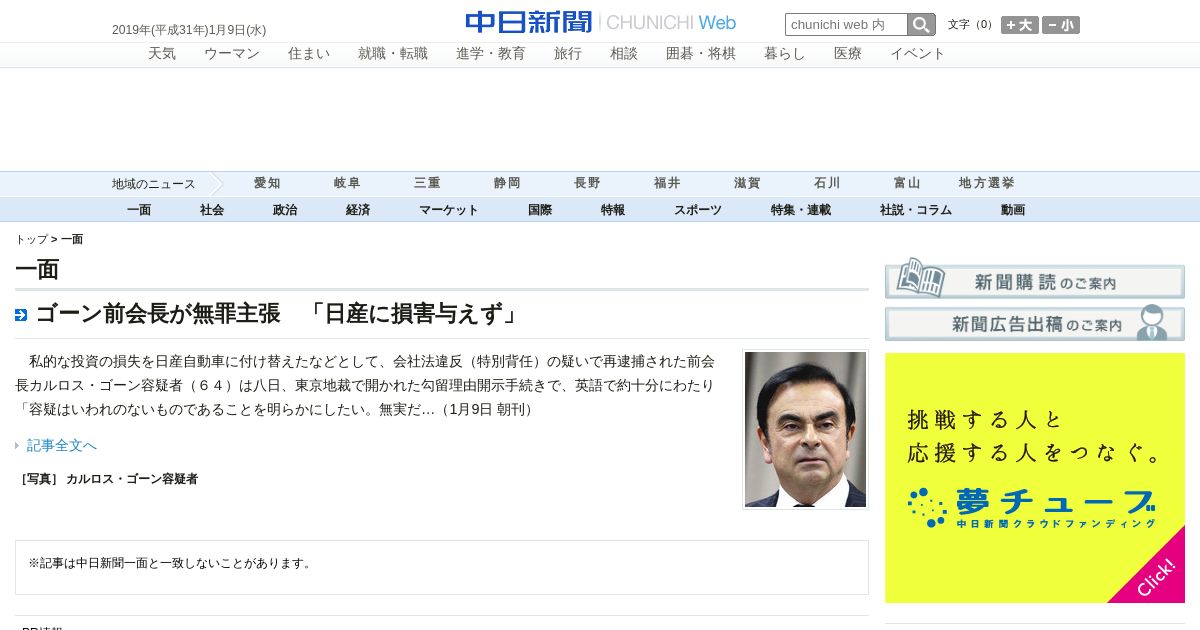Open 新聞広告出稿のご案内 banner

(1035, 322)
